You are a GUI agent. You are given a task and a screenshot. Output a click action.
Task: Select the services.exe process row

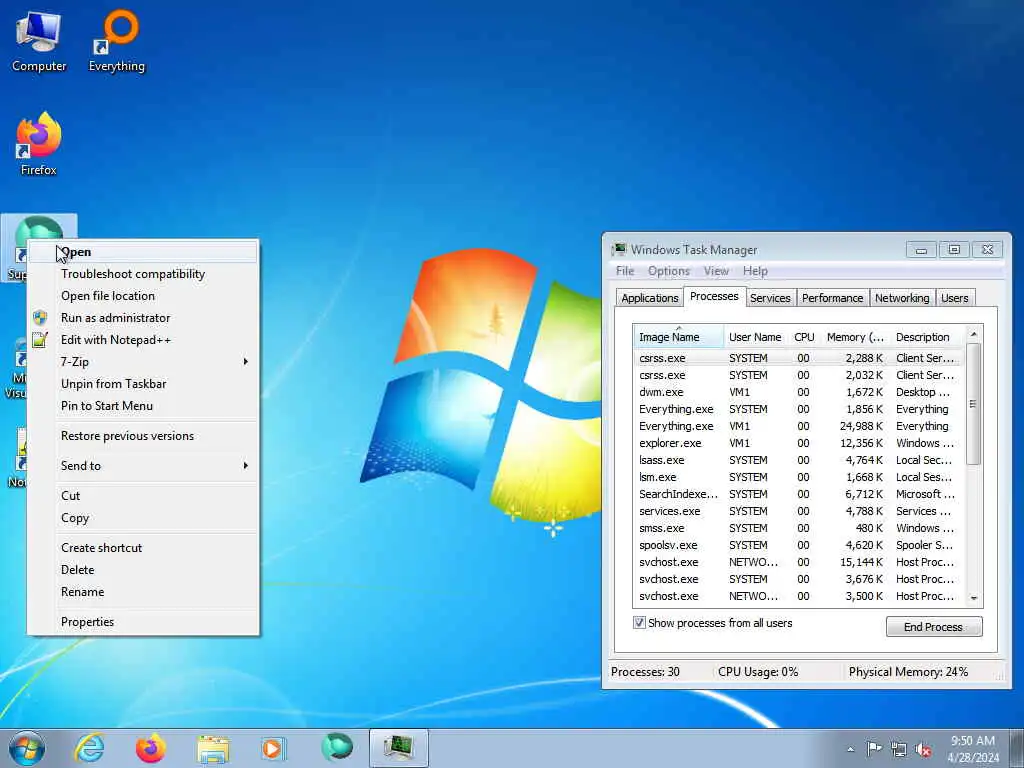tap(799, 511)
